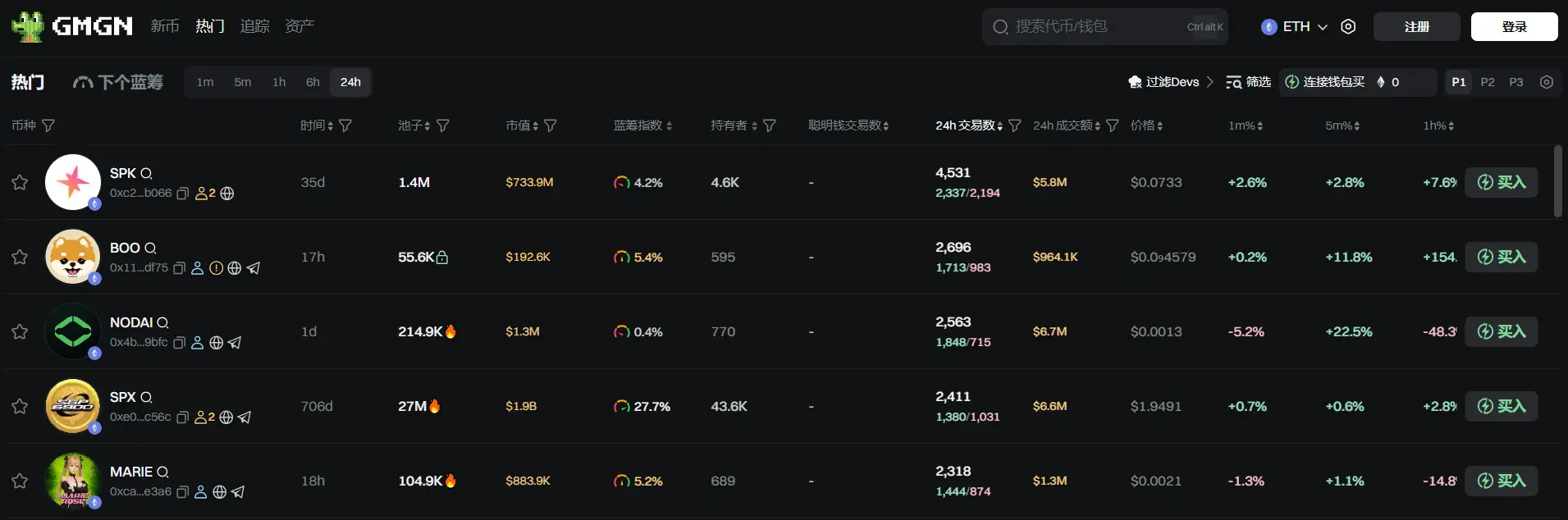Click the vertical scrollbar on the table
The height and width of the screenshot is (520, 1568).
click(1557, 182)
